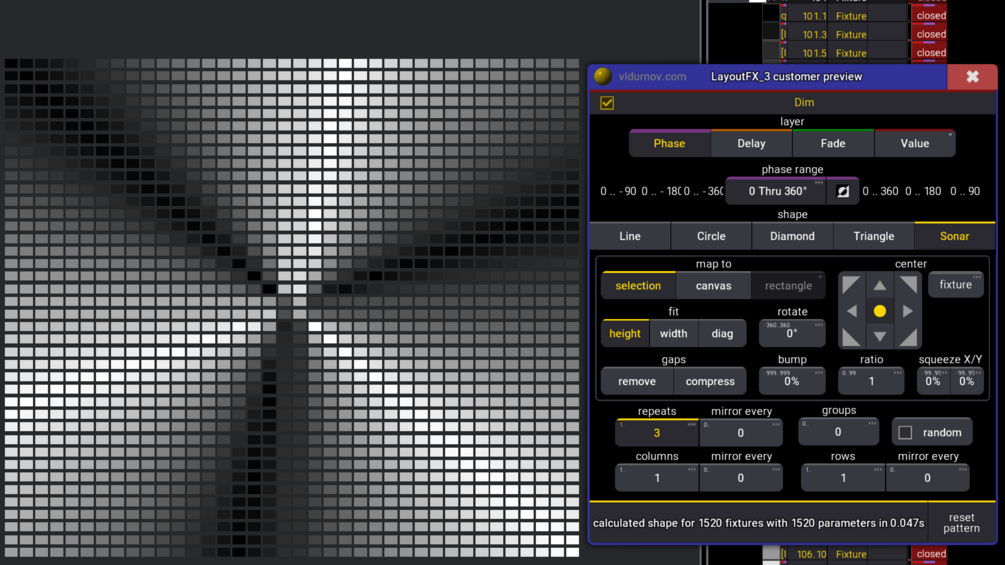Set center to top-right corner arrow
The image size is (1005, 565).
tap(908, 285)
